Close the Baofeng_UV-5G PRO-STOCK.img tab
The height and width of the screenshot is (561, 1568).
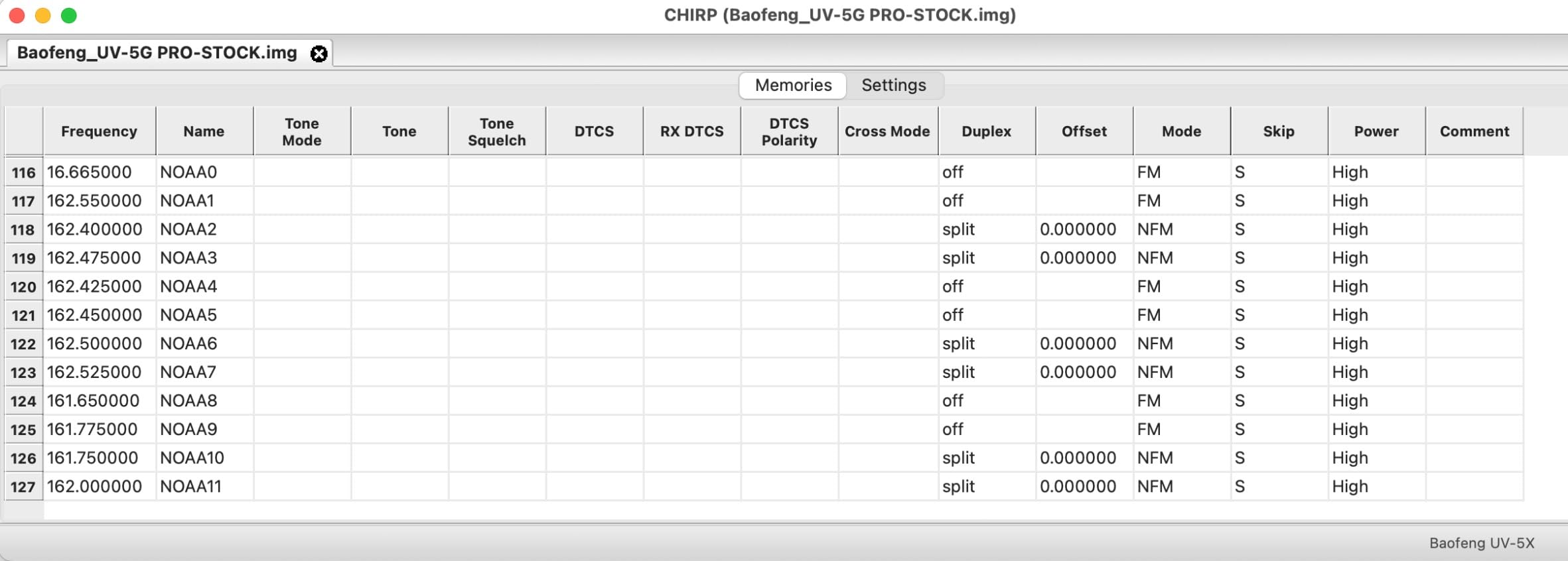319,54
